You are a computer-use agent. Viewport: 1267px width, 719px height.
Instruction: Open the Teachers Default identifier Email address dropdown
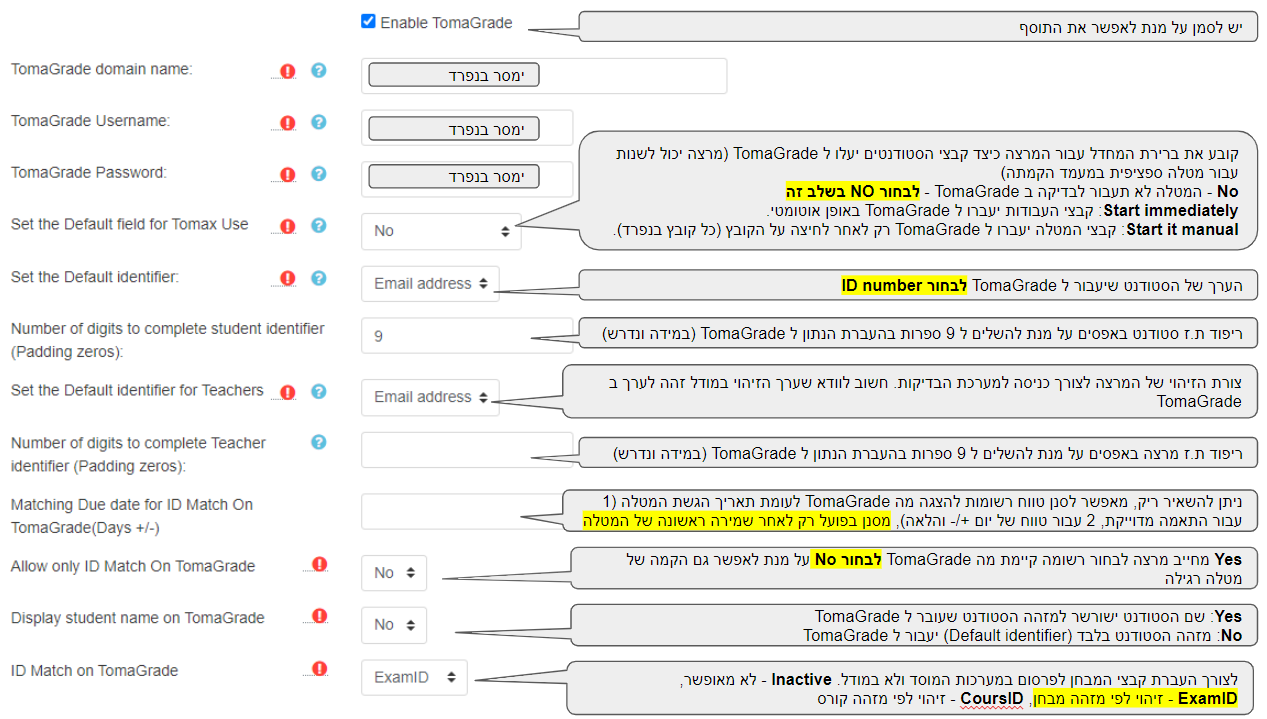tap(430, 397)
